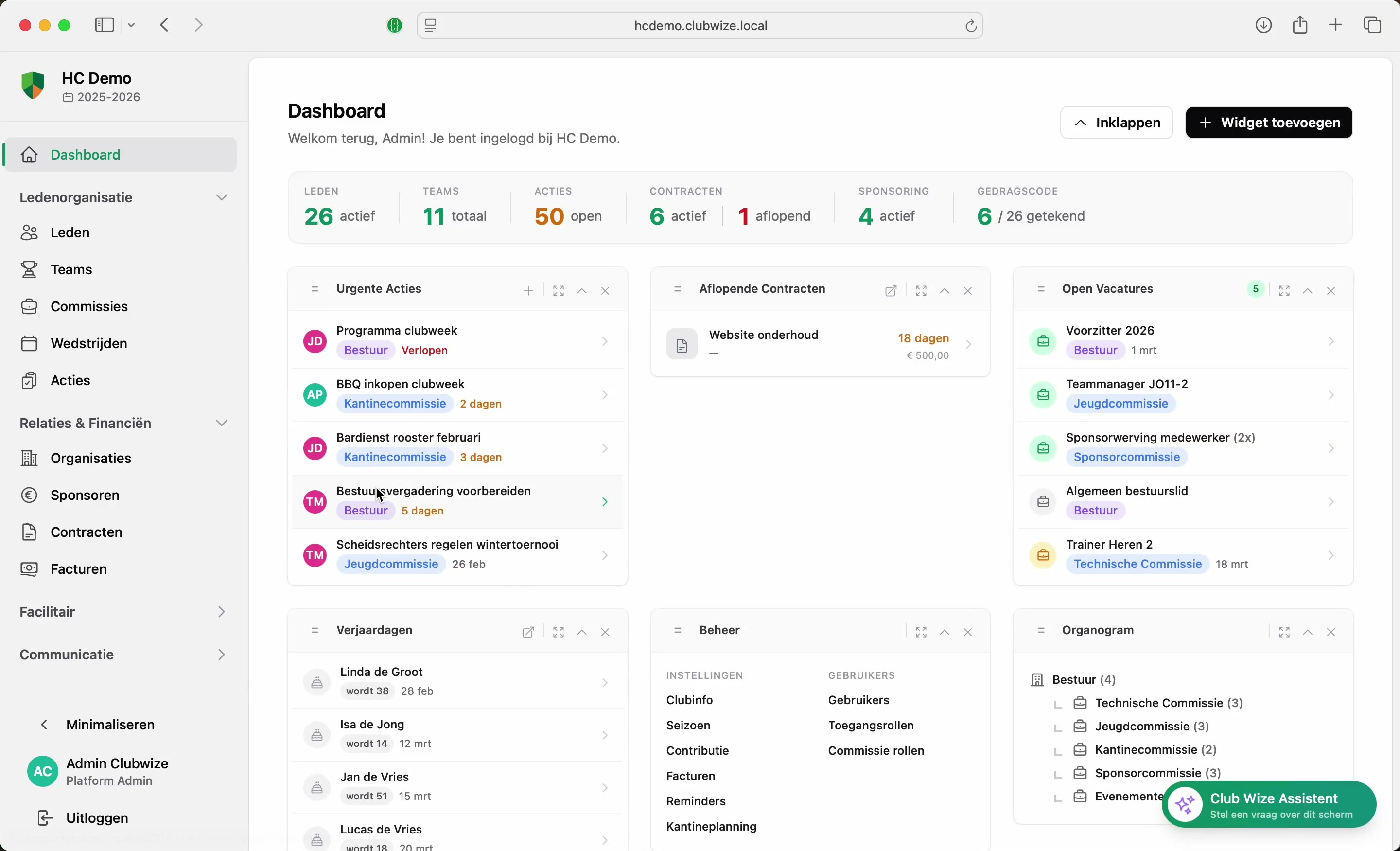Click the Widget toevoegen button
The width and height of the screenshot is (1400, 851).
click(x=1268, y=123)
